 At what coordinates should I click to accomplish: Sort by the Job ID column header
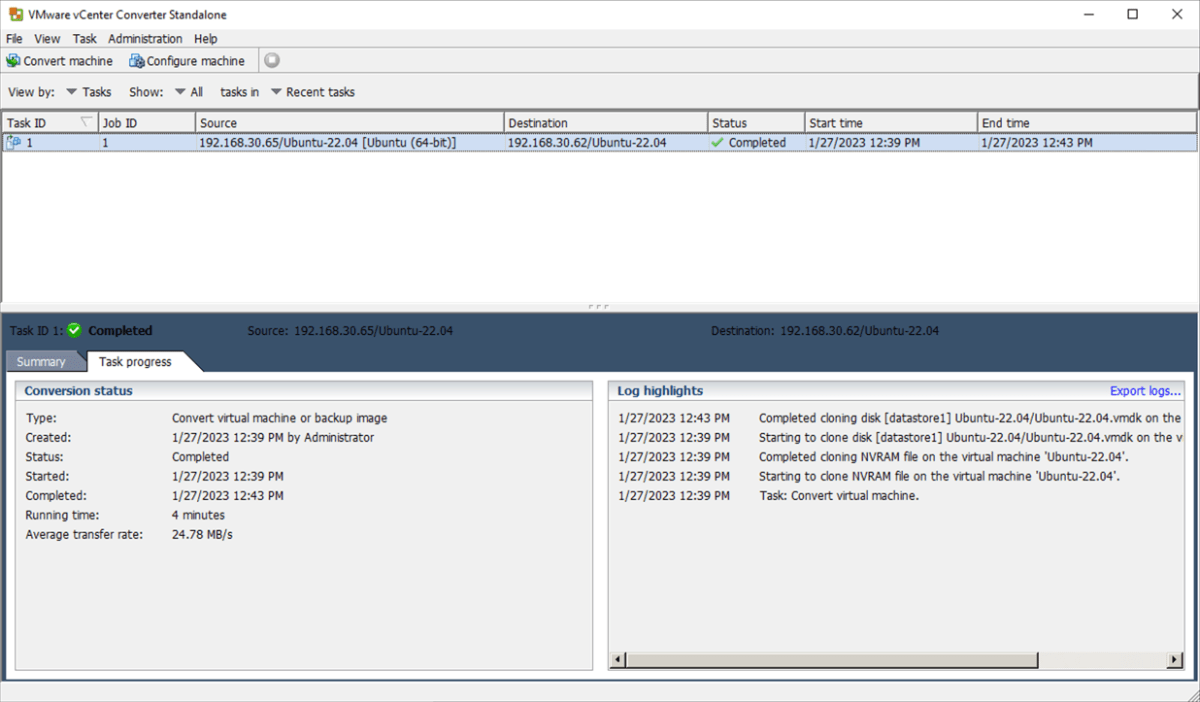click(x=146, y=123)
